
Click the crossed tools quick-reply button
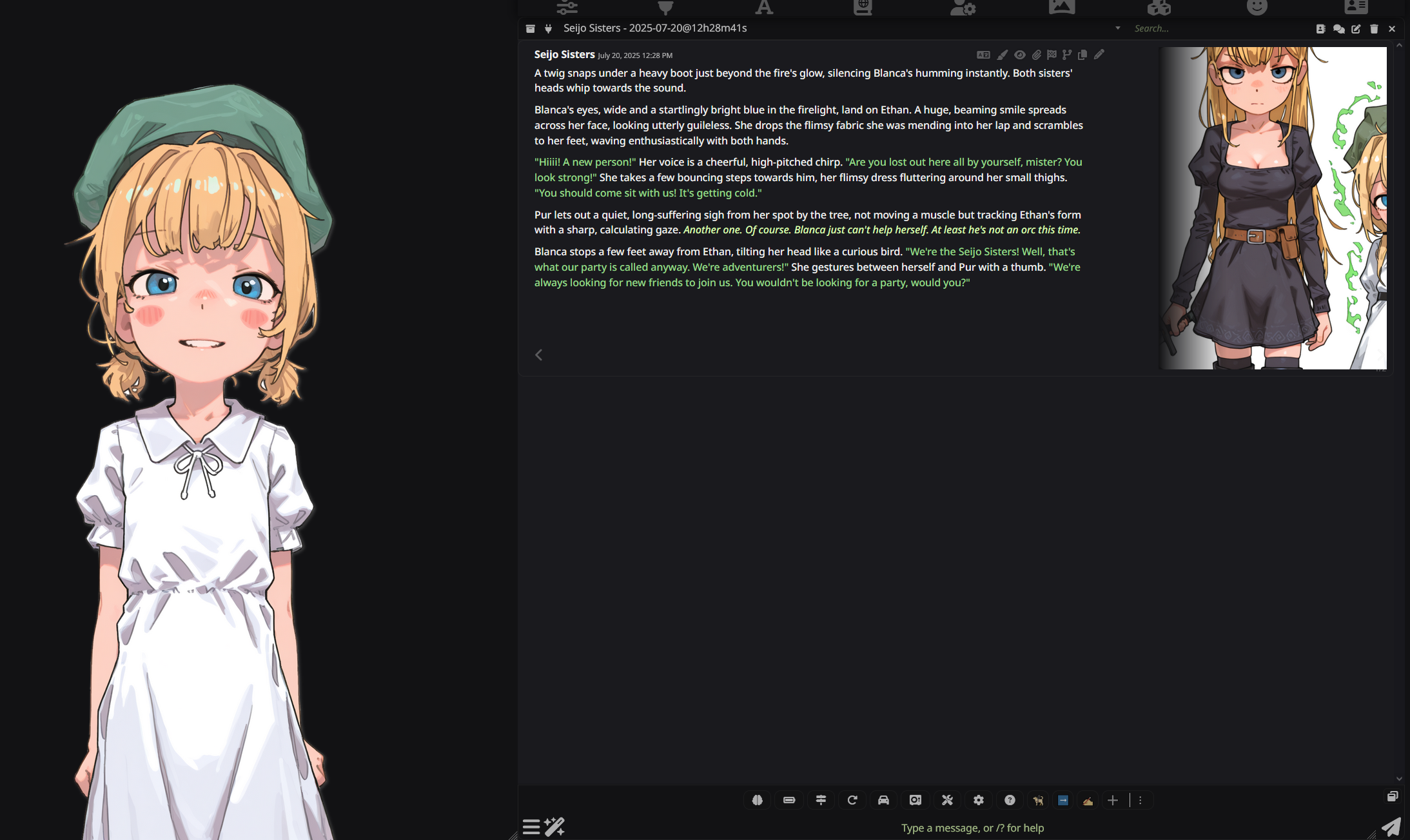pos(947,800)
